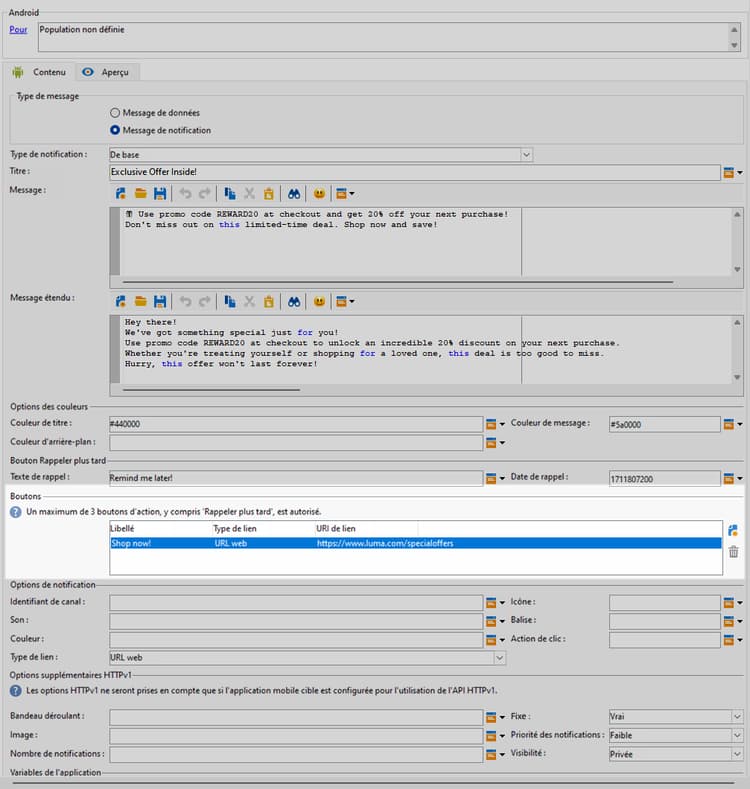Click the Redo icon in Message toolbar
This screenshot has height=789, width=750.
pos(204,194)
